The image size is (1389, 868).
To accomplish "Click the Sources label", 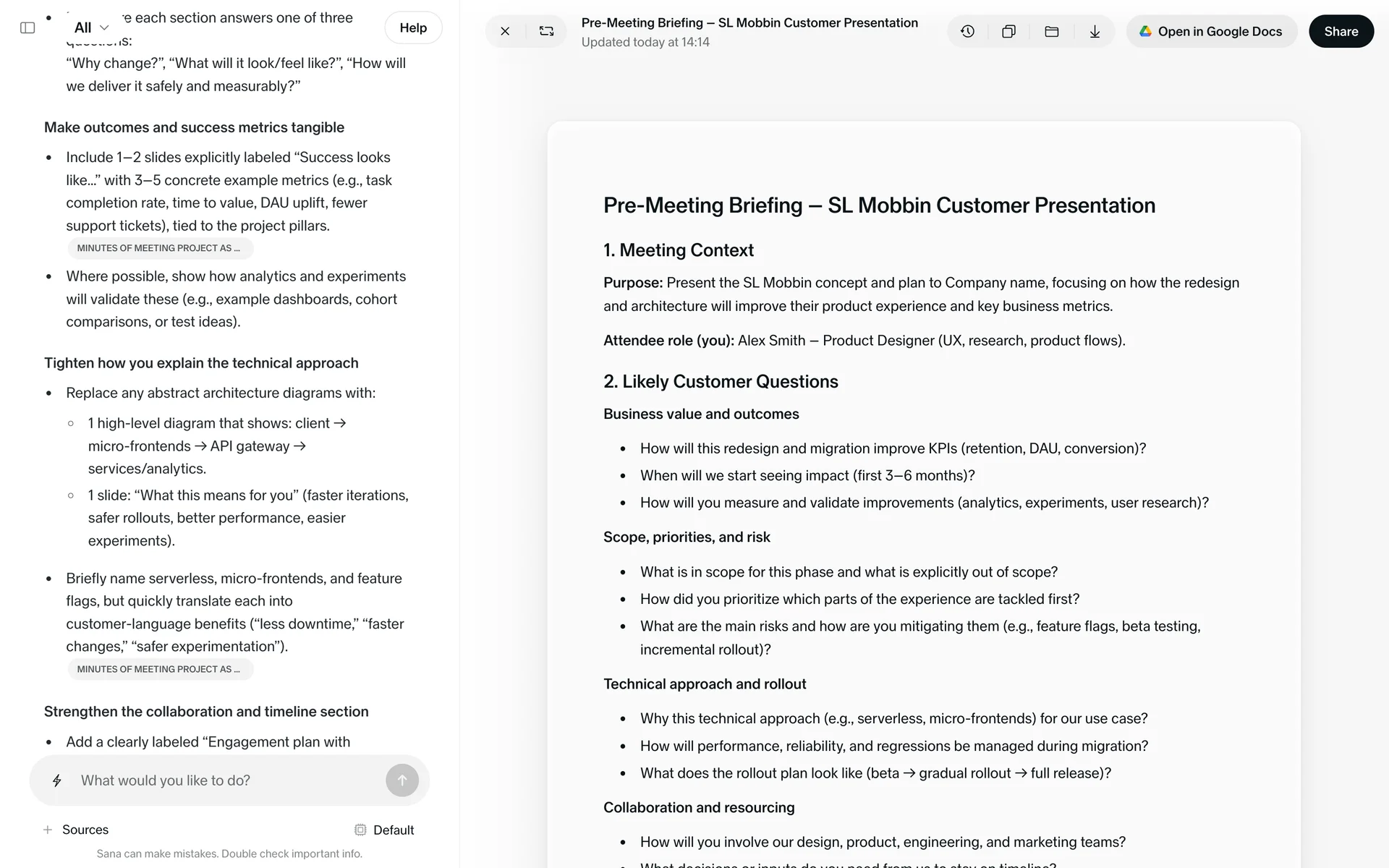I will click(x=85, y=830).
